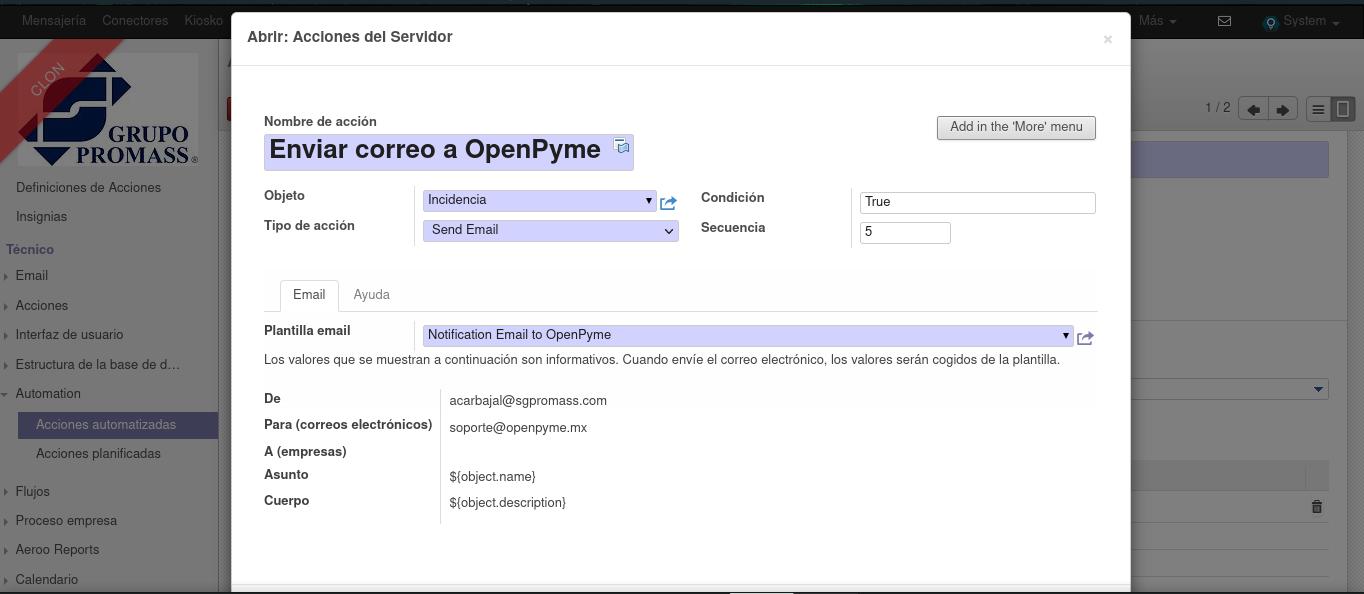Click subject value ${object.name}
Image resolution: width=1364 pixels, height=594 pixels.
[492, 477]
